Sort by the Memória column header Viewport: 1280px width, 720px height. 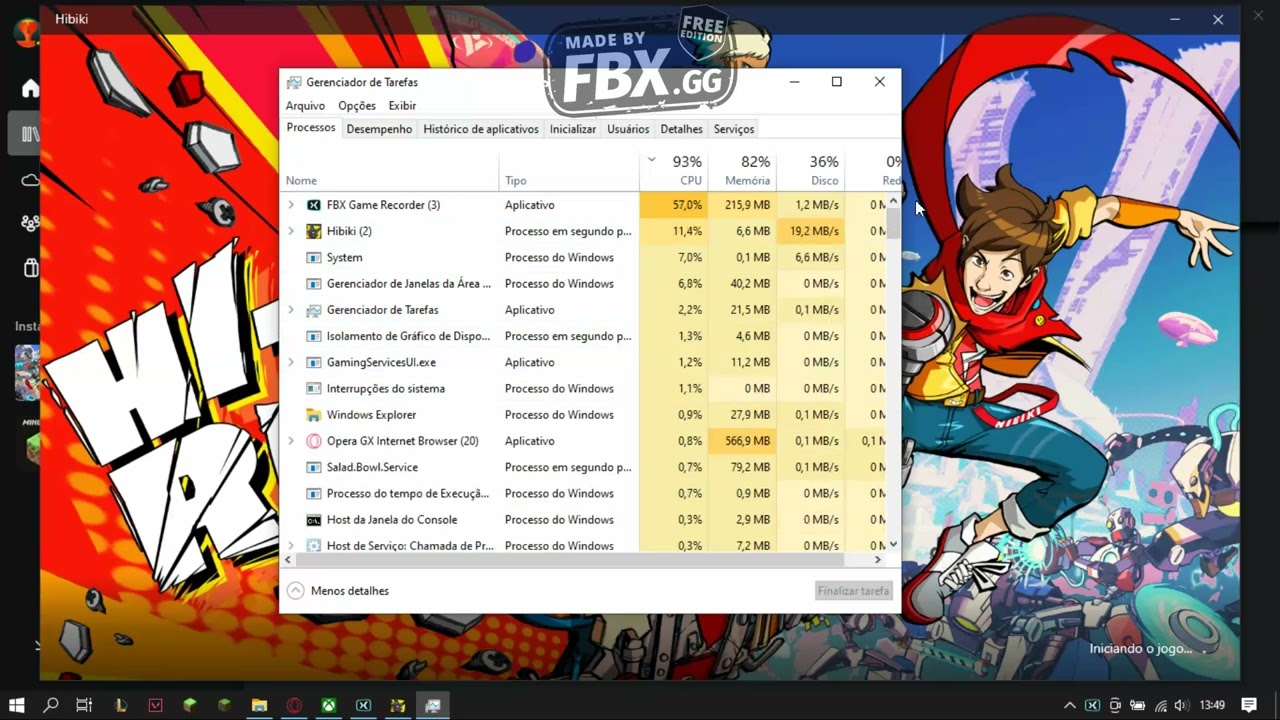(742, 170)
